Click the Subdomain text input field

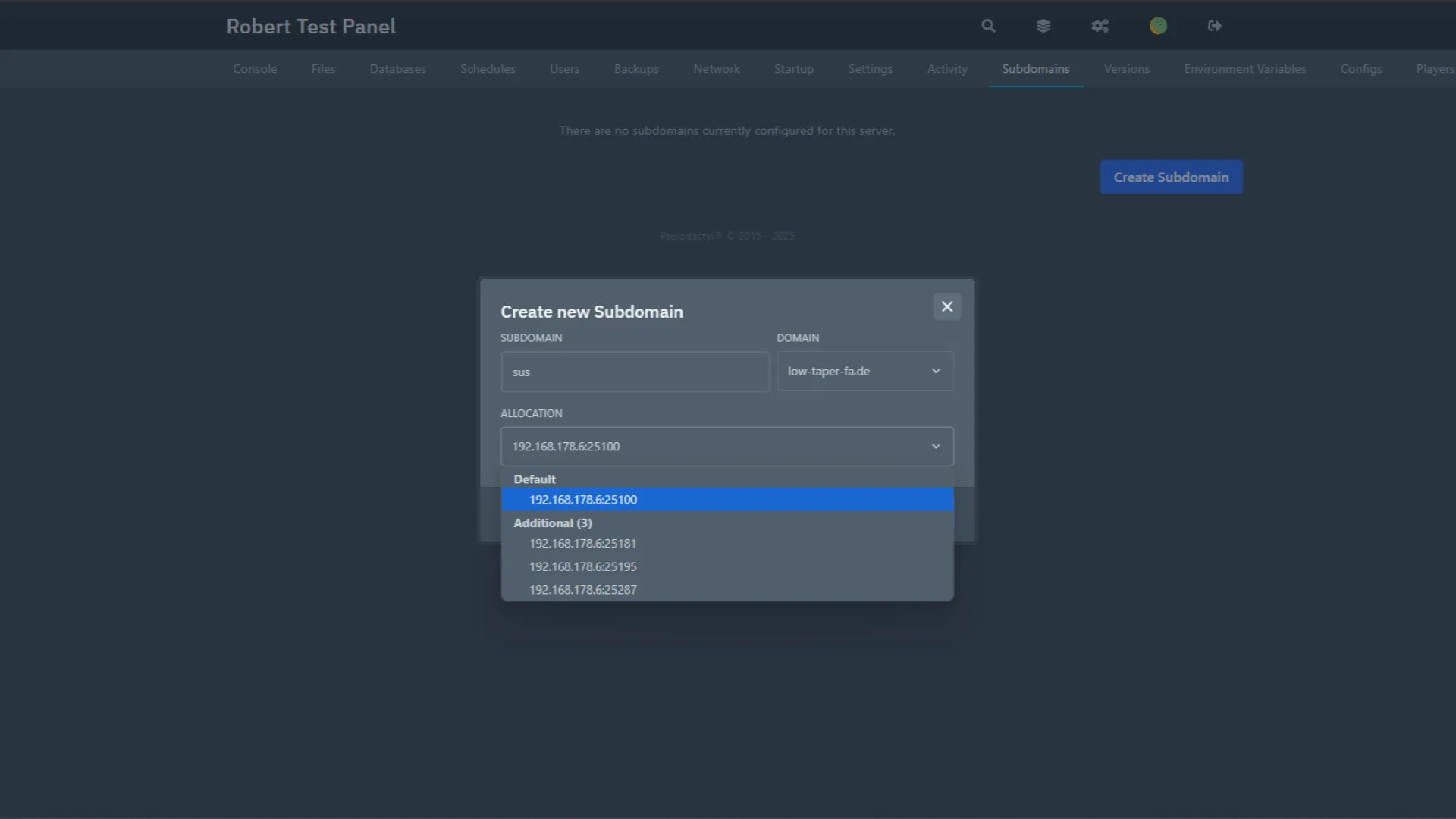[635, 372]
